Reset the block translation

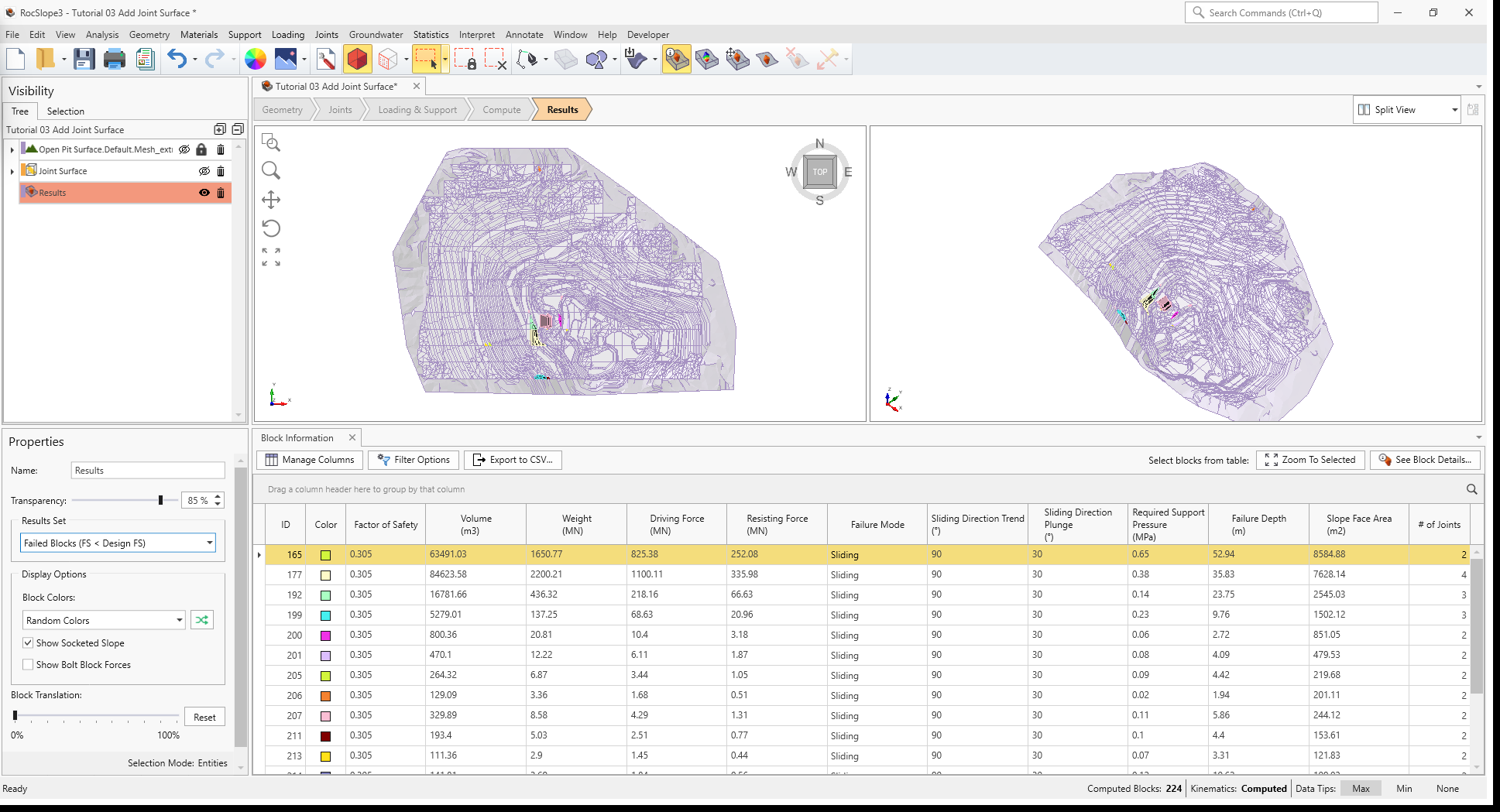pyautogui.click(x=205, y=717)
